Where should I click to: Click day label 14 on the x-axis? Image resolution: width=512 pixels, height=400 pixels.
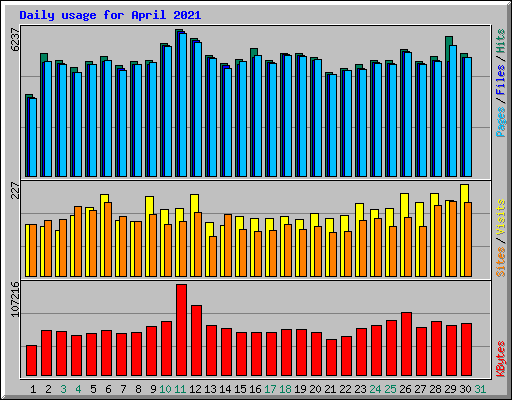point(225,389)
